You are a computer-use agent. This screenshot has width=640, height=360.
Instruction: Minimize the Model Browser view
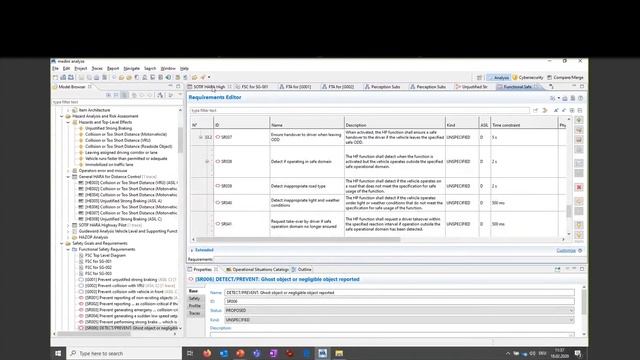click(x=170, y=86)
